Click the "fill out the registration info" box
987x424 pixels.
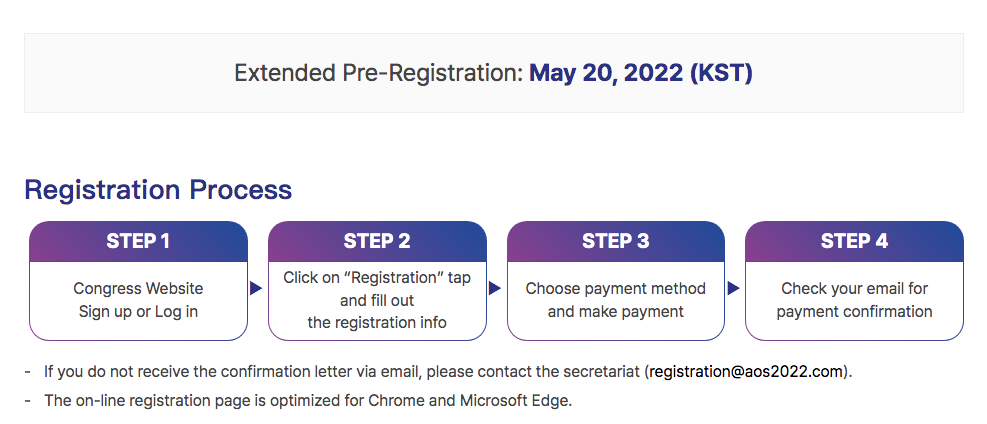(x=377, y=301)
